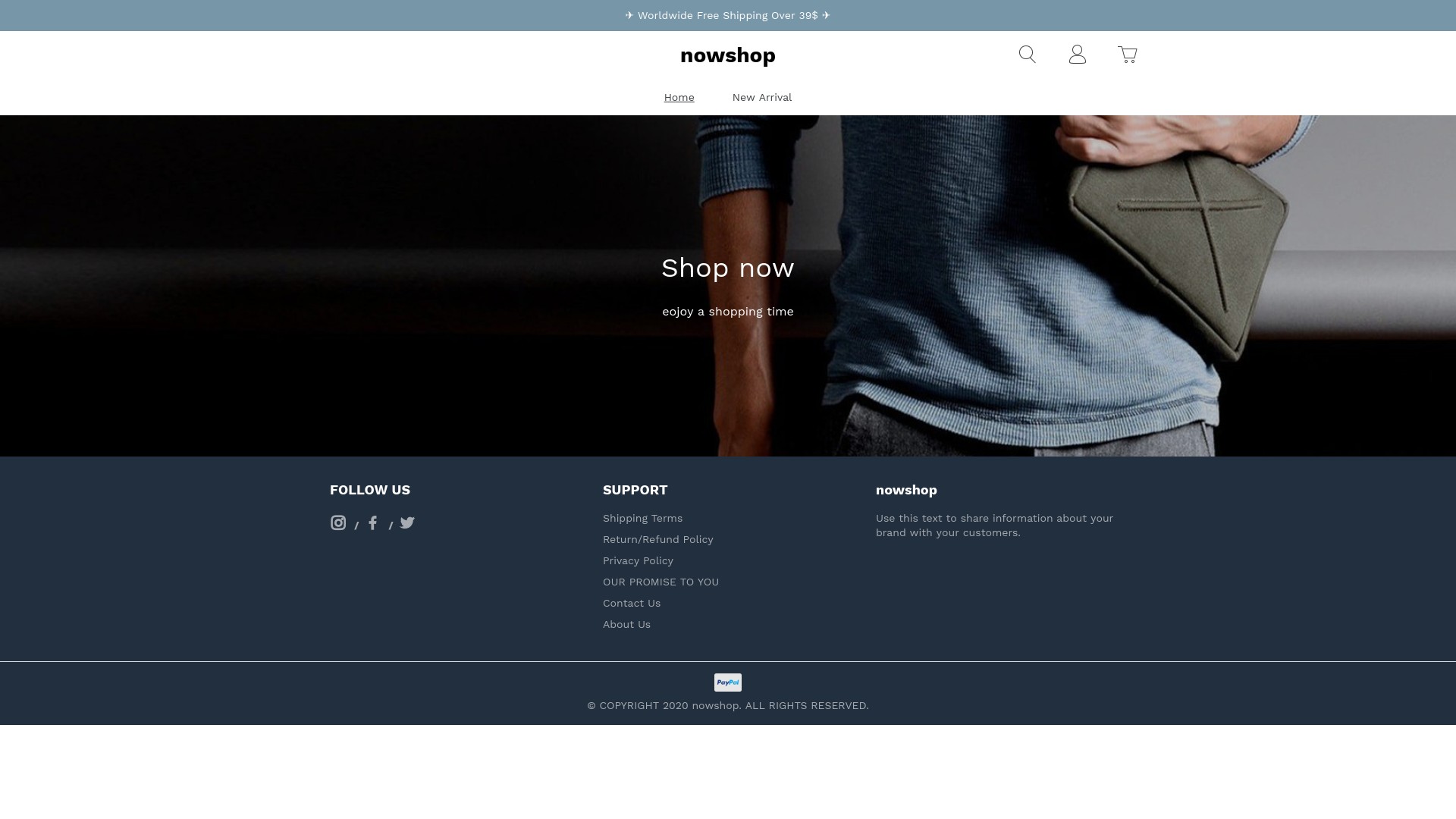1456x819 pixels.
Task: View the shopping cart icon
Action: point(1128,54)
